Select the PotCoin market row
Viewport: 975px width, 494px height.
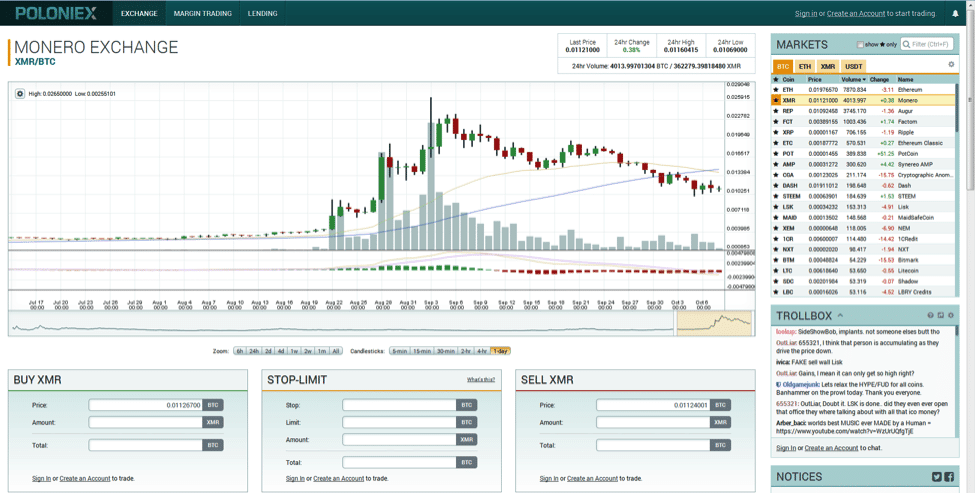pyautogui.click(x=863, y=154)
